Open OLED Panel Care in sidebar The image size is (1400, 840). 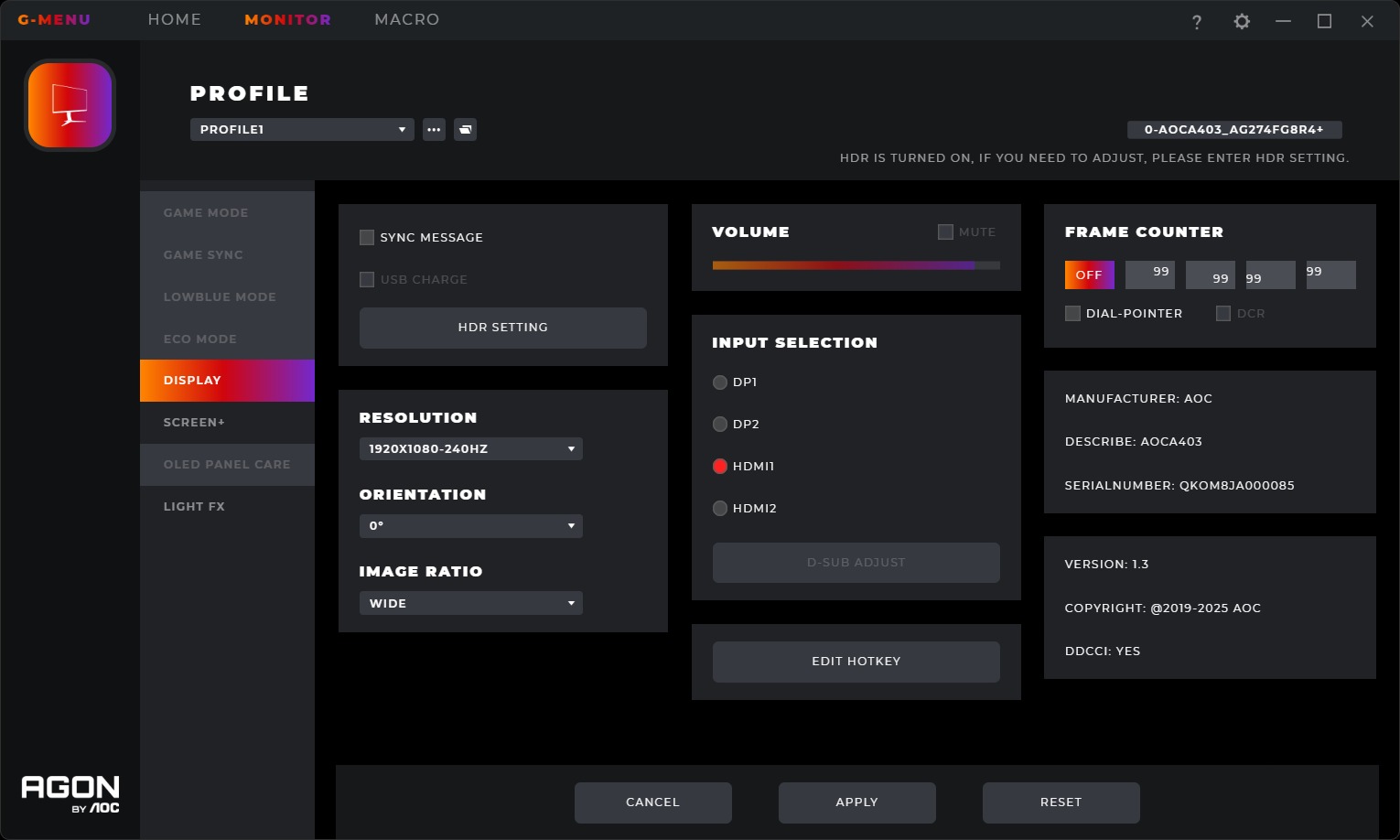(227, 465)
